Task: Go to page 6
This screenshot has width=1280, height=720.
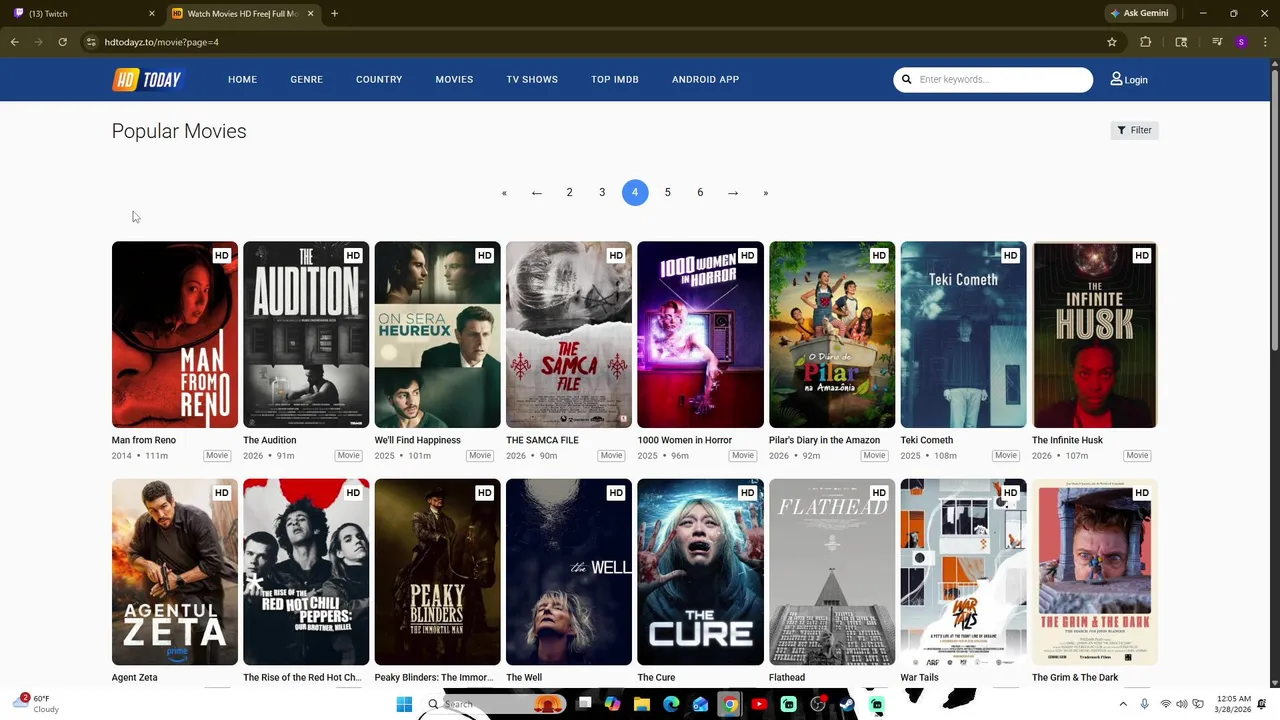Action: 700,193
